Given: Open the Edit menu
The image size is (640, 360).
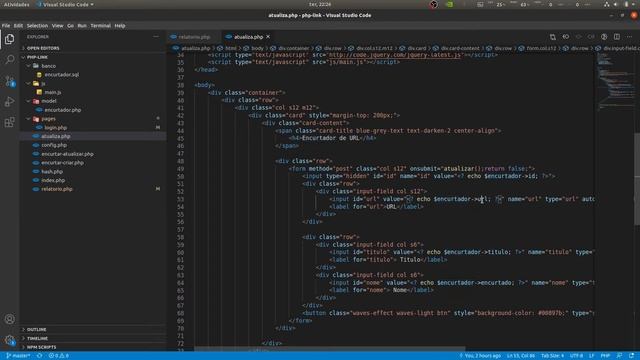Looking at the screenshot, I should click(18, 26).
